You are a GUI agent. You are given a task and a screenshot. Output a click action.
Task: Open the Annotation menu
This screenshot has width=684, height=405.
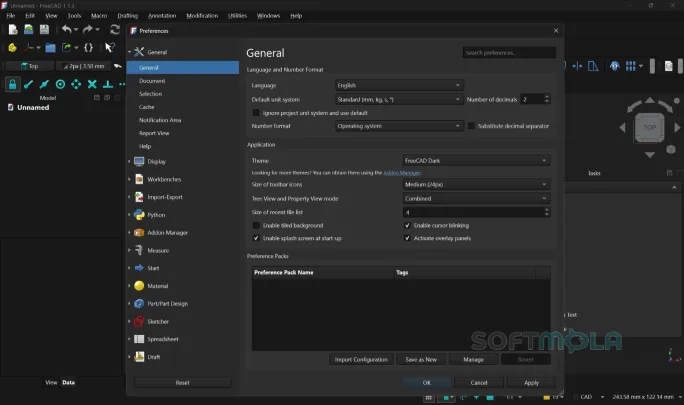162,16
